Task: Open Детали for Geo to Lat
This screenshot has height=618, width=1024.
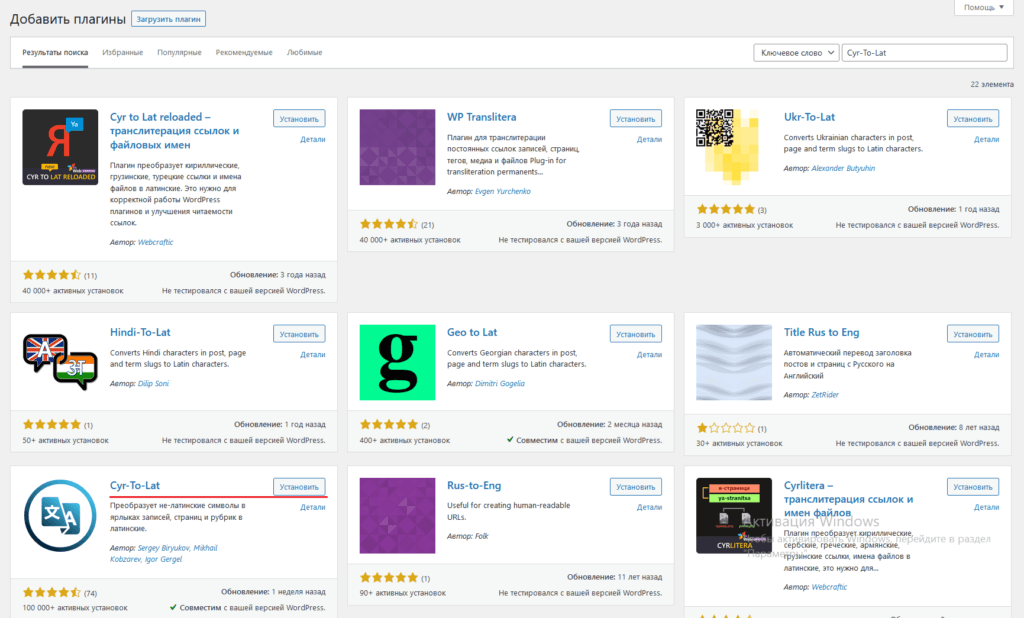Action: (650, 354)
